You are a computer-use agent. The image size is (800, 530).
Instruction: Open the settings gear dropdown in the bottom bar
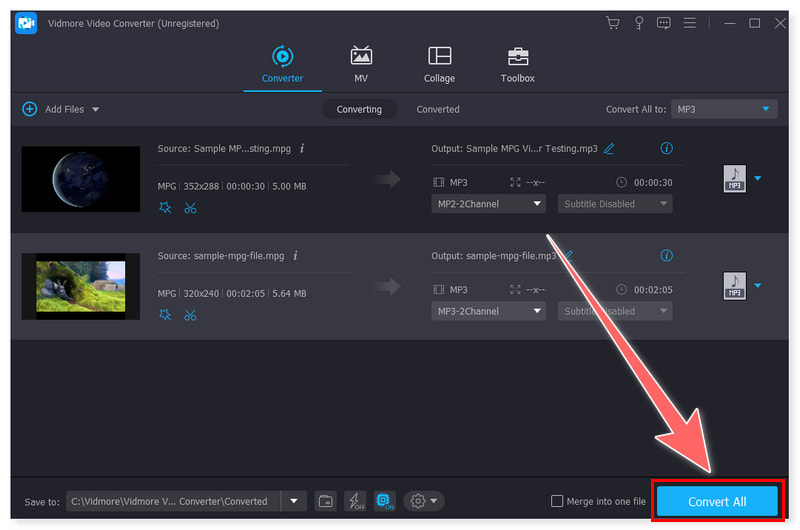pos(424,501)
